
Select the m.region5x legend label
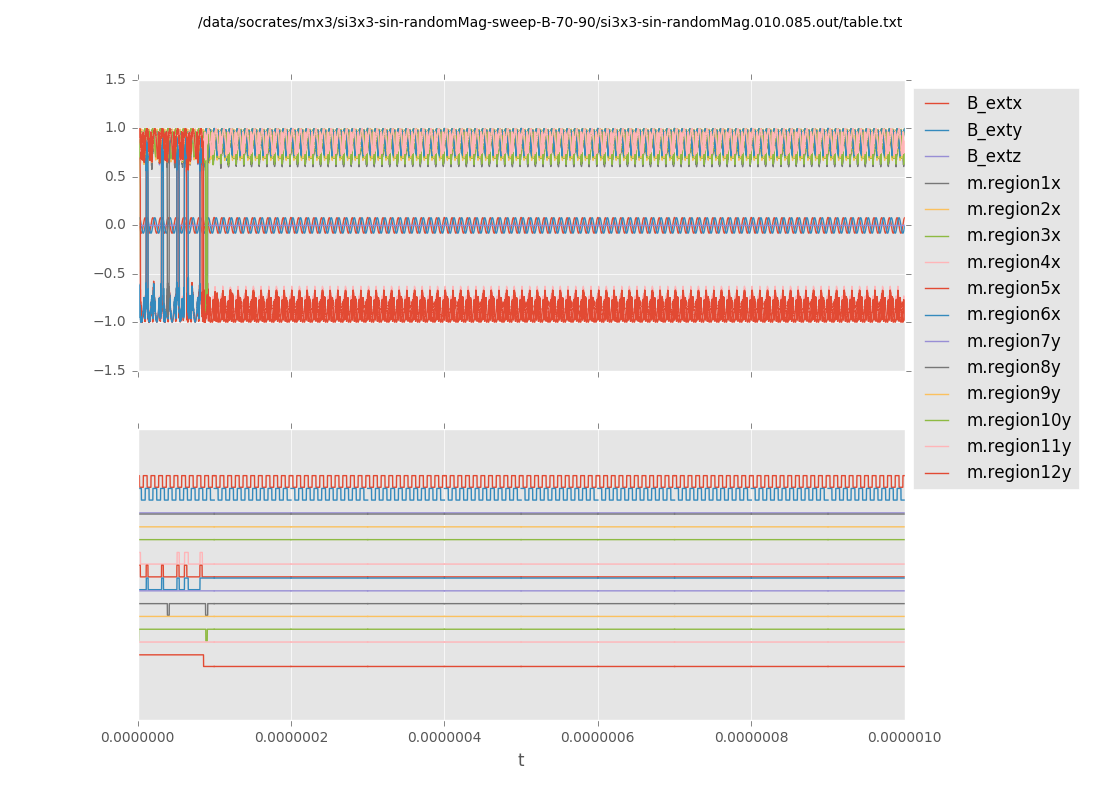1013,288
